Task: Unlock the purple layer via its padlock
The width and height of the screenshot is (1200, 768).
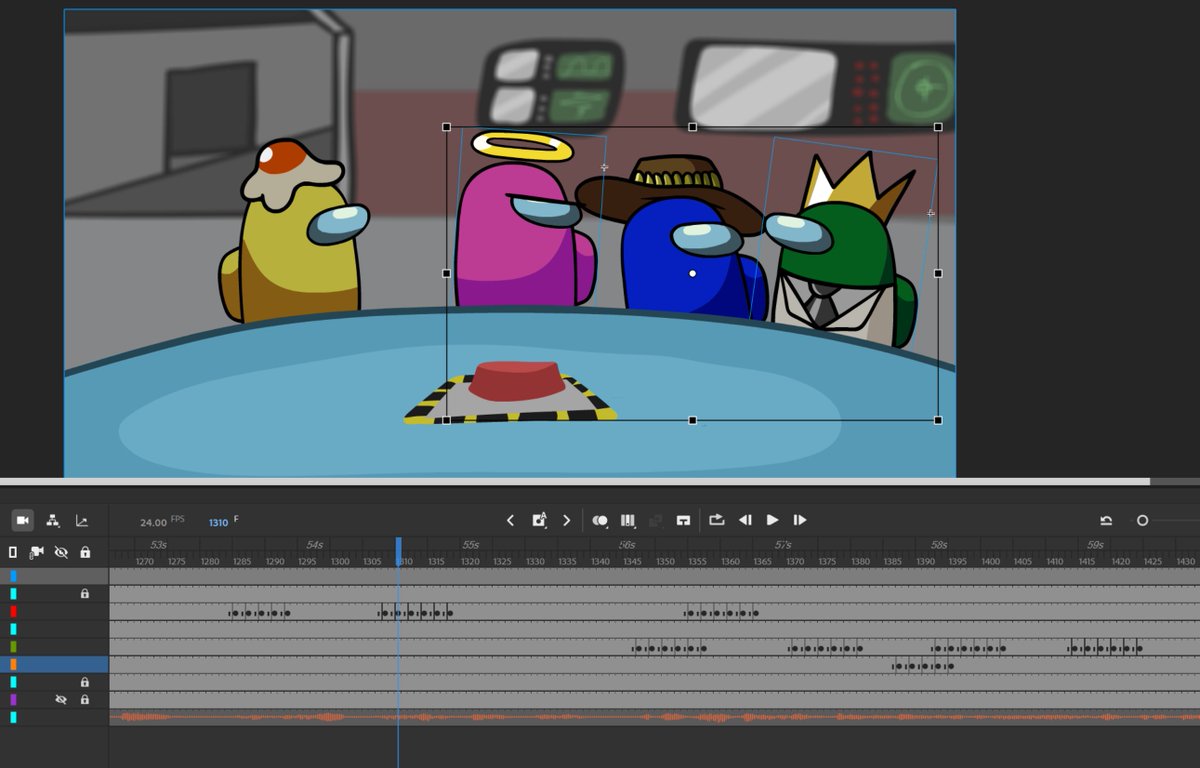Action: pos(85,700)
